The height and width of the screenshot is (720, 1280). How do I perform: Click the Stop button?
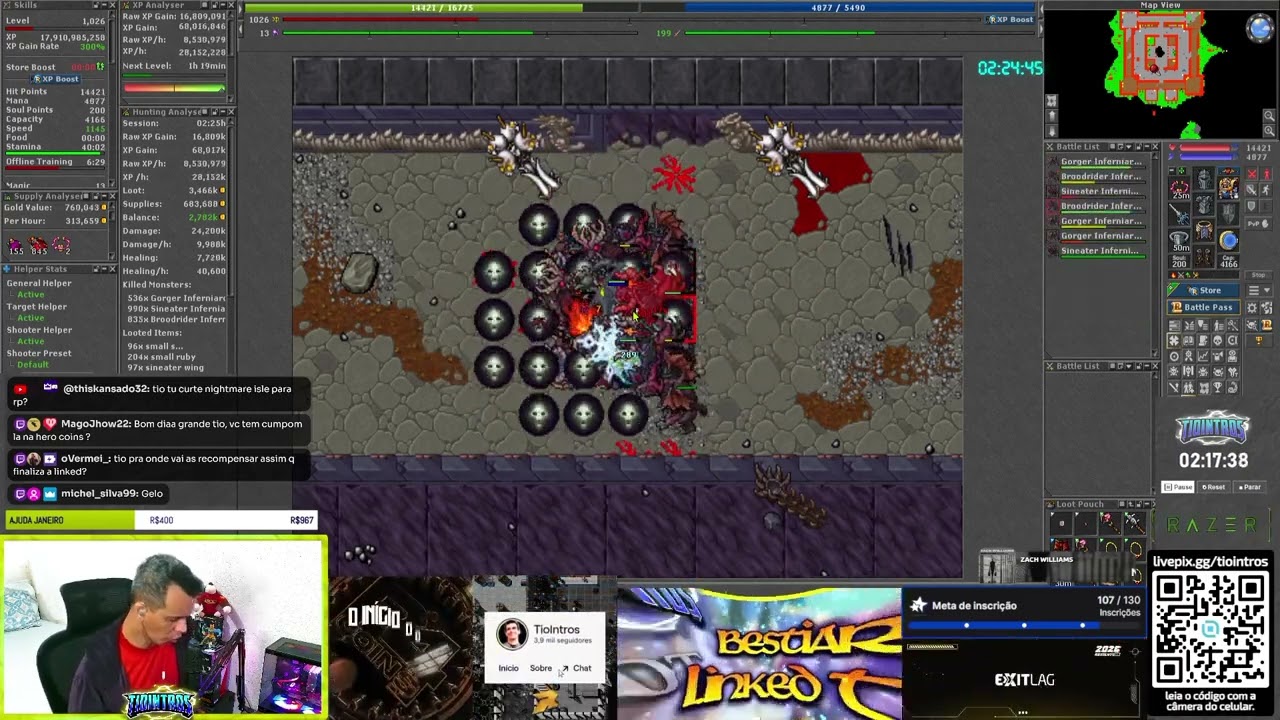point(1258,275)
